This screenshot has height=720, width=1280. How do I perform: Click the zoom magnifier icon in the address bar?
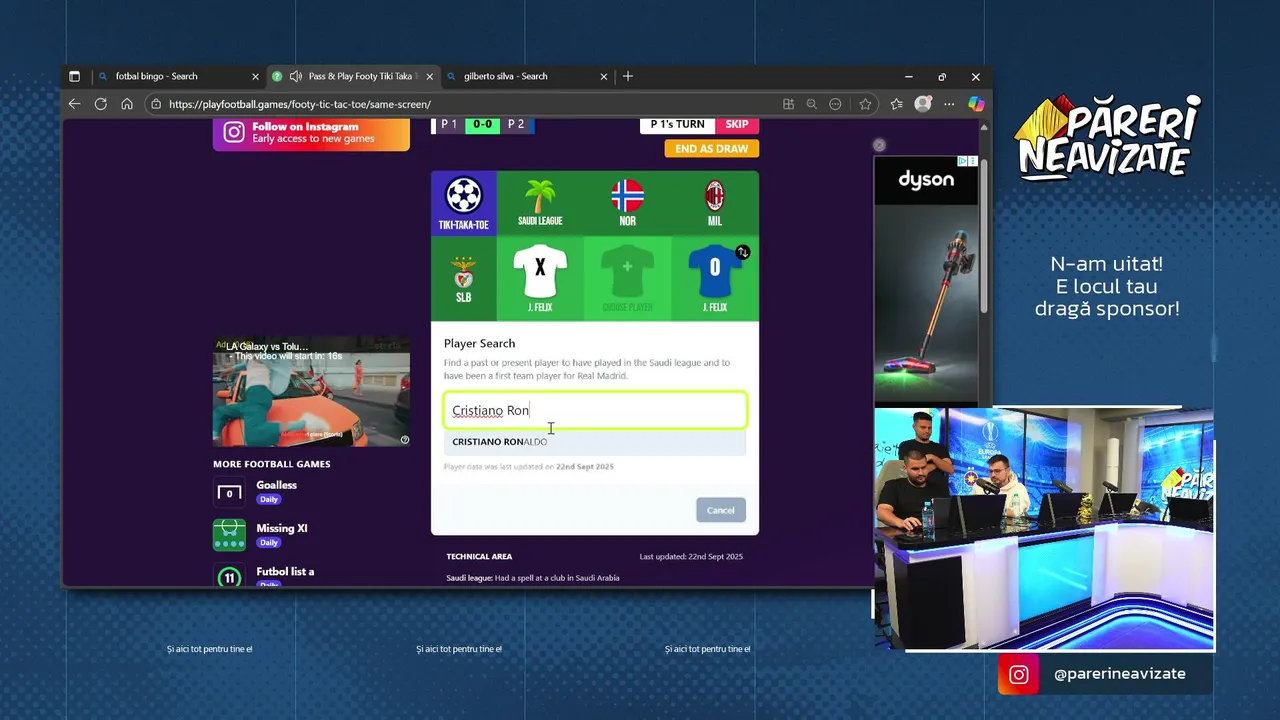[811, 104]
